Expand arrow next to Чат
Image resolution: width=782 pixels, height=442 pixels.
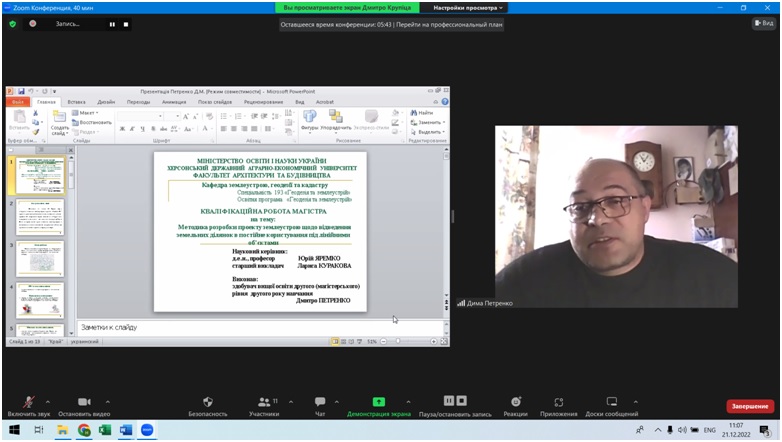[x=337, y=402]
